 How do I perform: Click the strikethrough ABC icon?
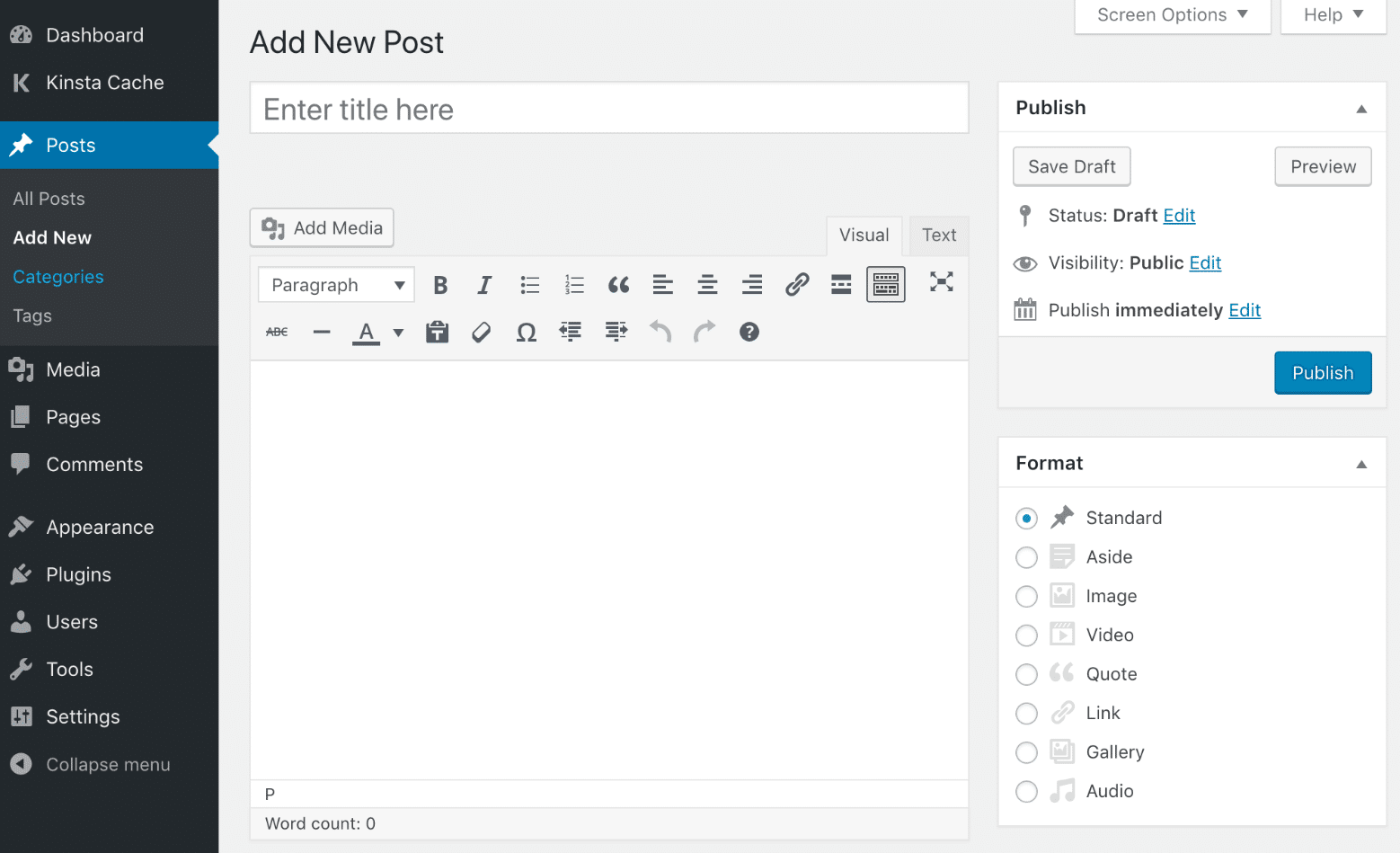[277, 333]
